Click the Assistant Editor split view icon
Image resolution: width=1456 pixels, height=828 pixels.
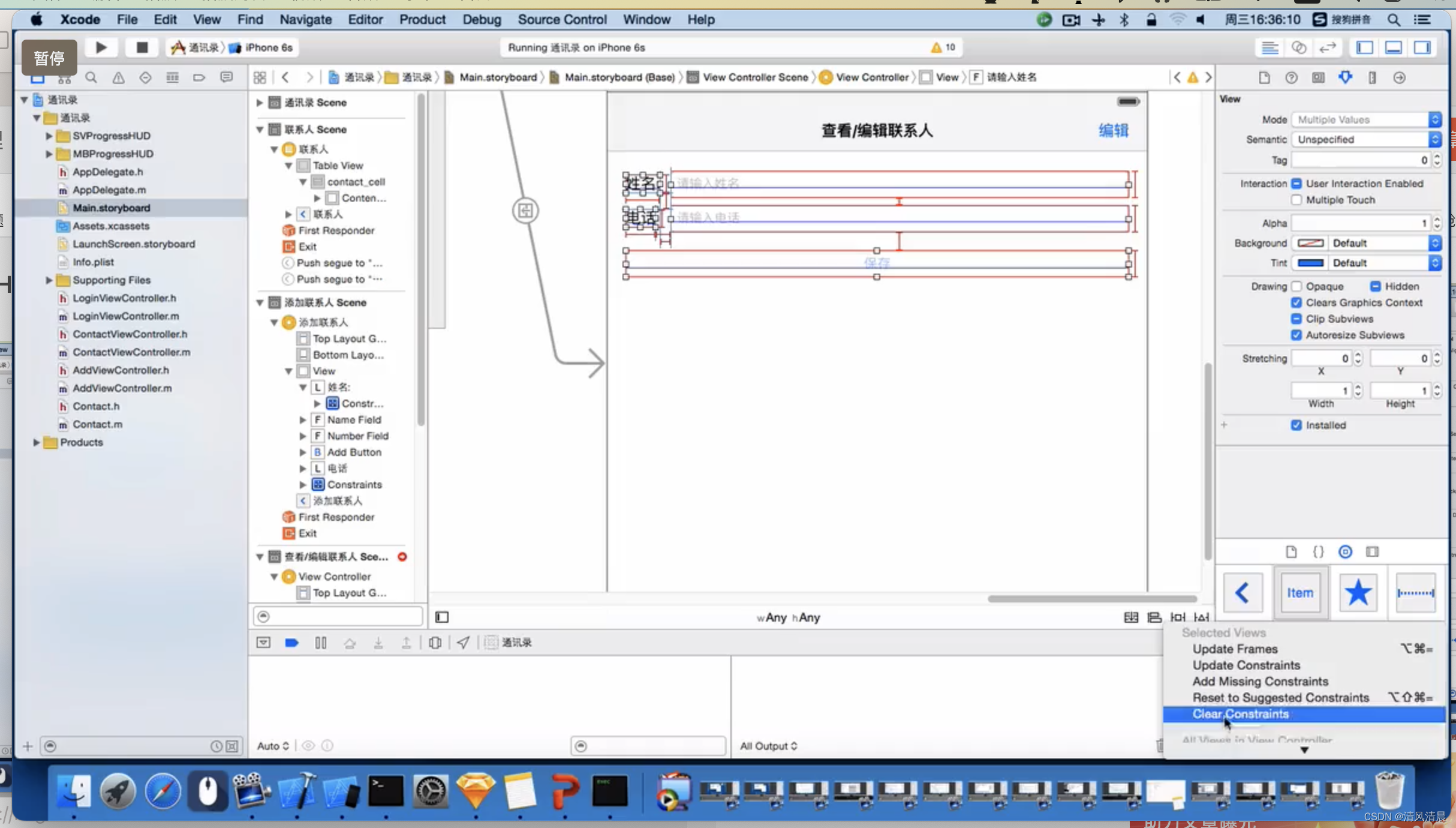click(x=1298, y=47)
